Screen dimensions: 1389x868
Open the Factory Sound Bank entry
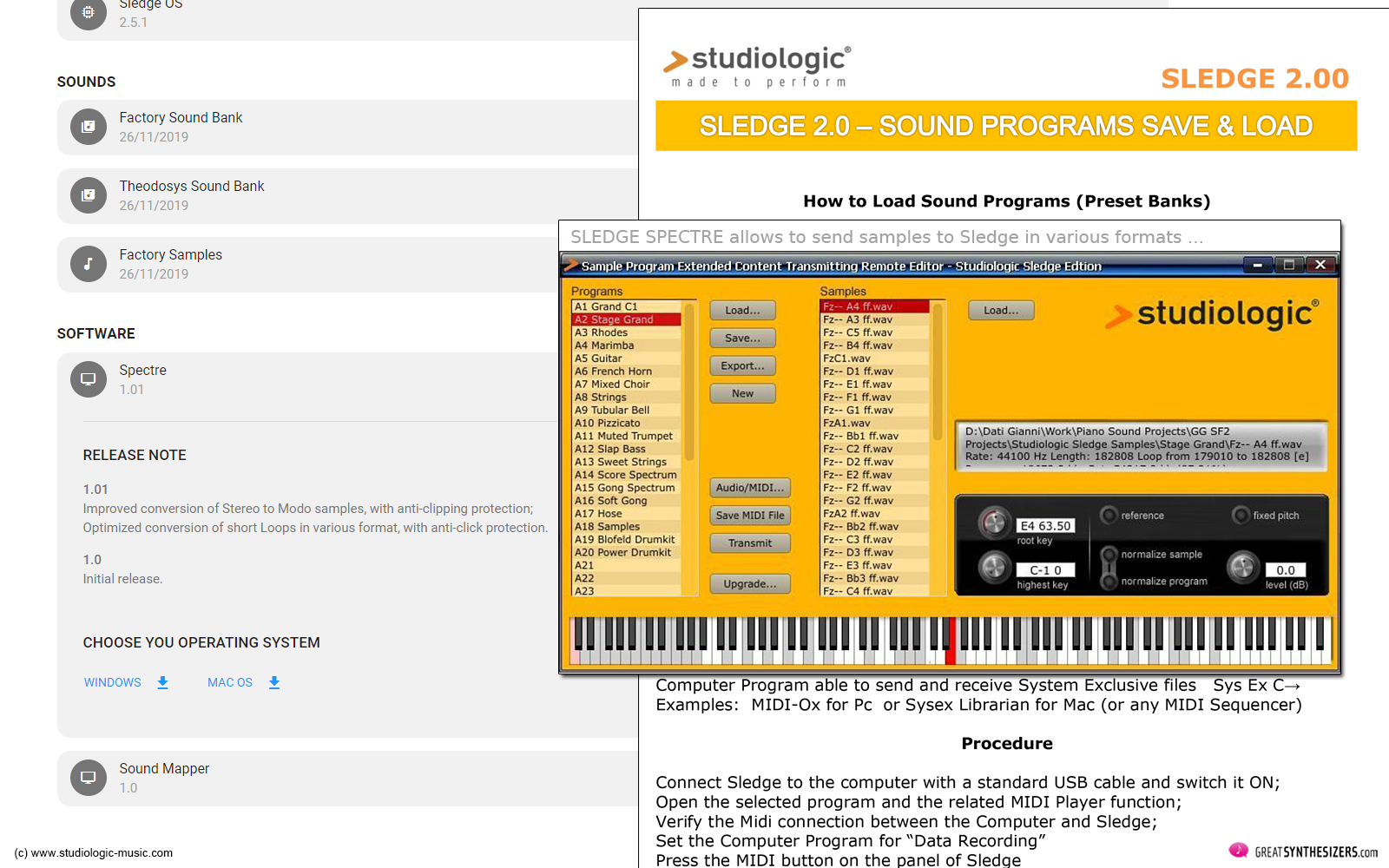[x=347, y=127]
